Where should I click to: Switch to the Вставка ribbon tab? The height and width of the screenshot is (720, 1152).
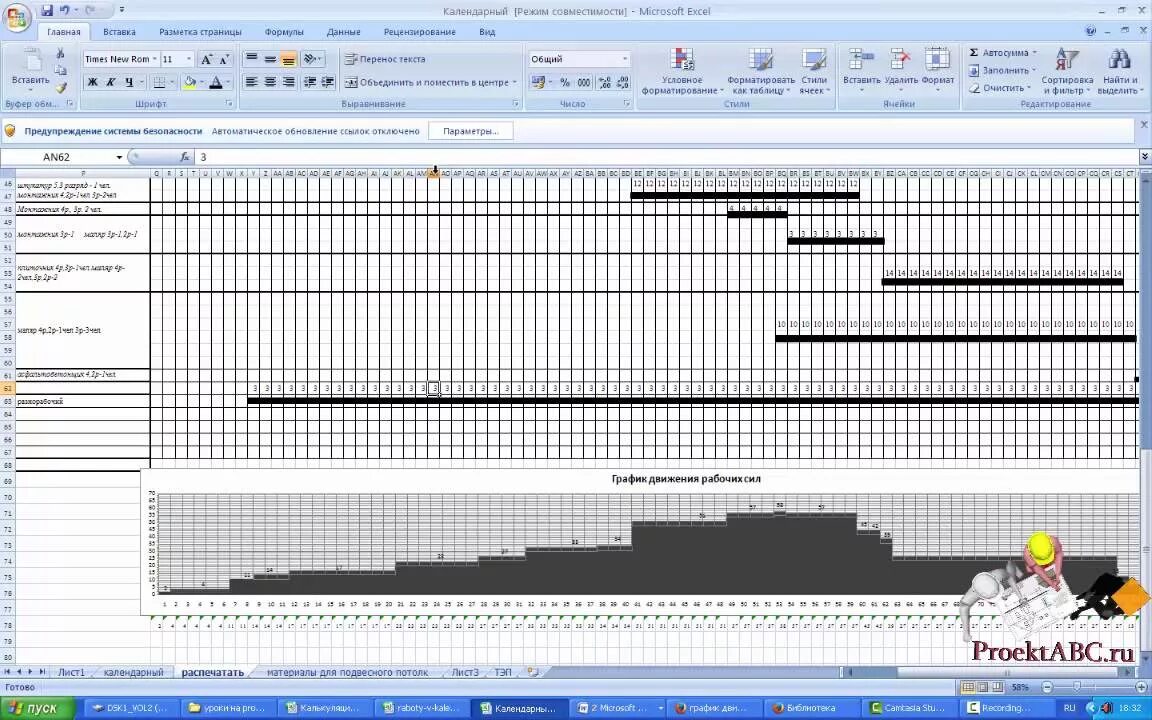(119, 32)
